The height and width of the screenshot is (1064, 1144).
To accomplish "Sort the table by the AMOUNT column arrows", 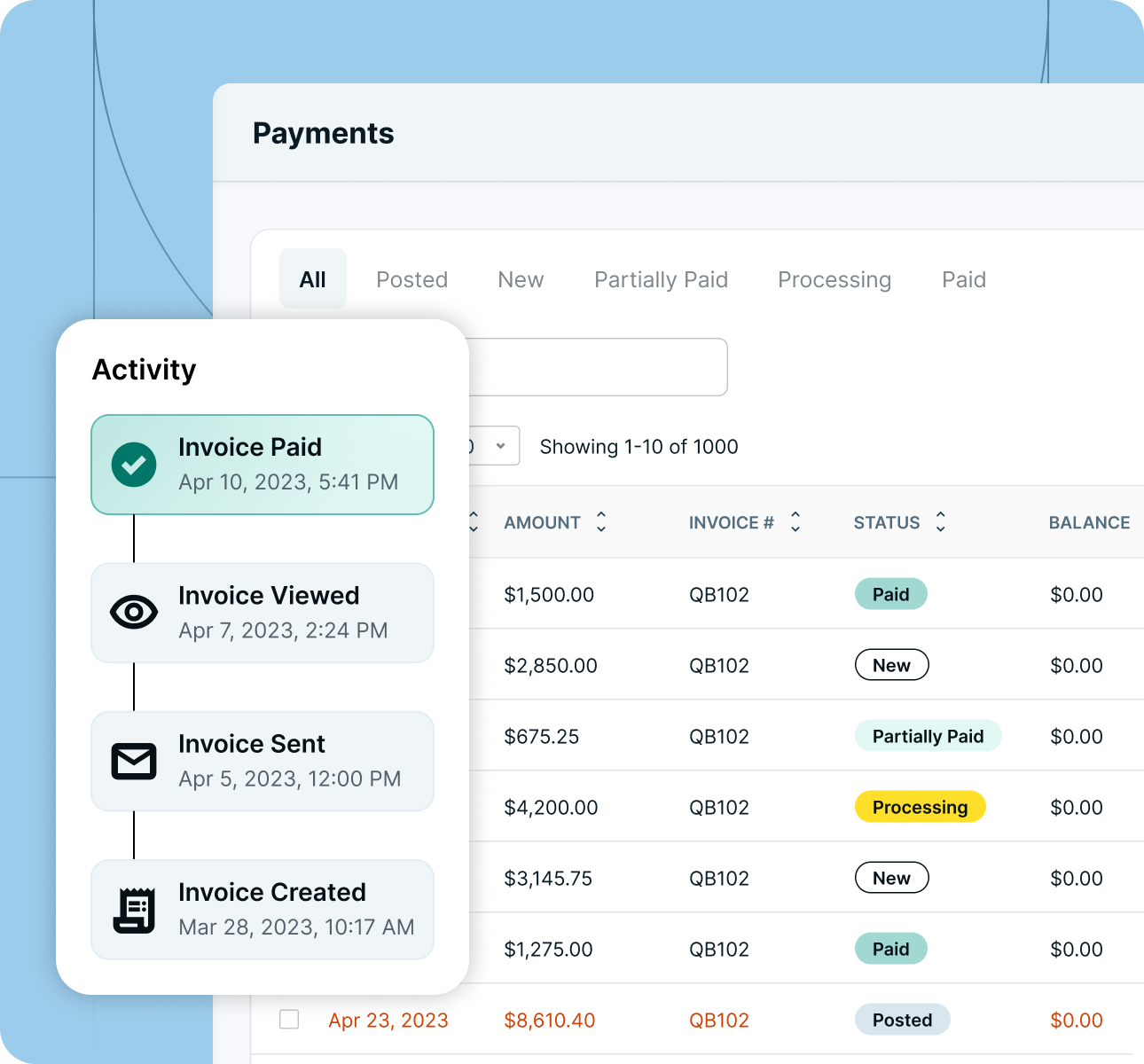I will 601,522.
